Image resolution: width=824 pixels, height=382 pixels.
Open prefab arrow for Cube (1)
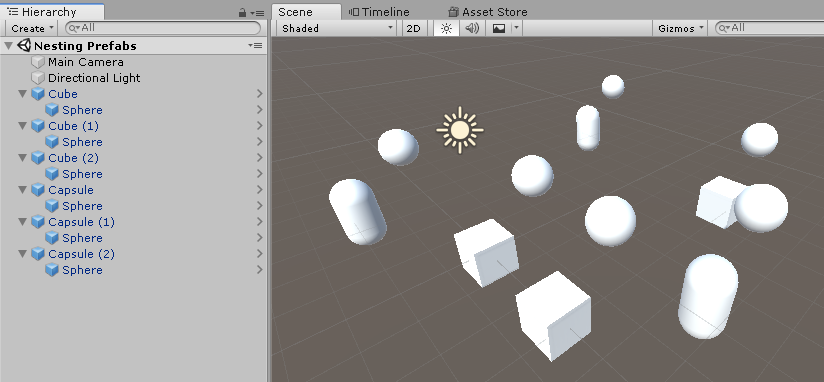259,126
